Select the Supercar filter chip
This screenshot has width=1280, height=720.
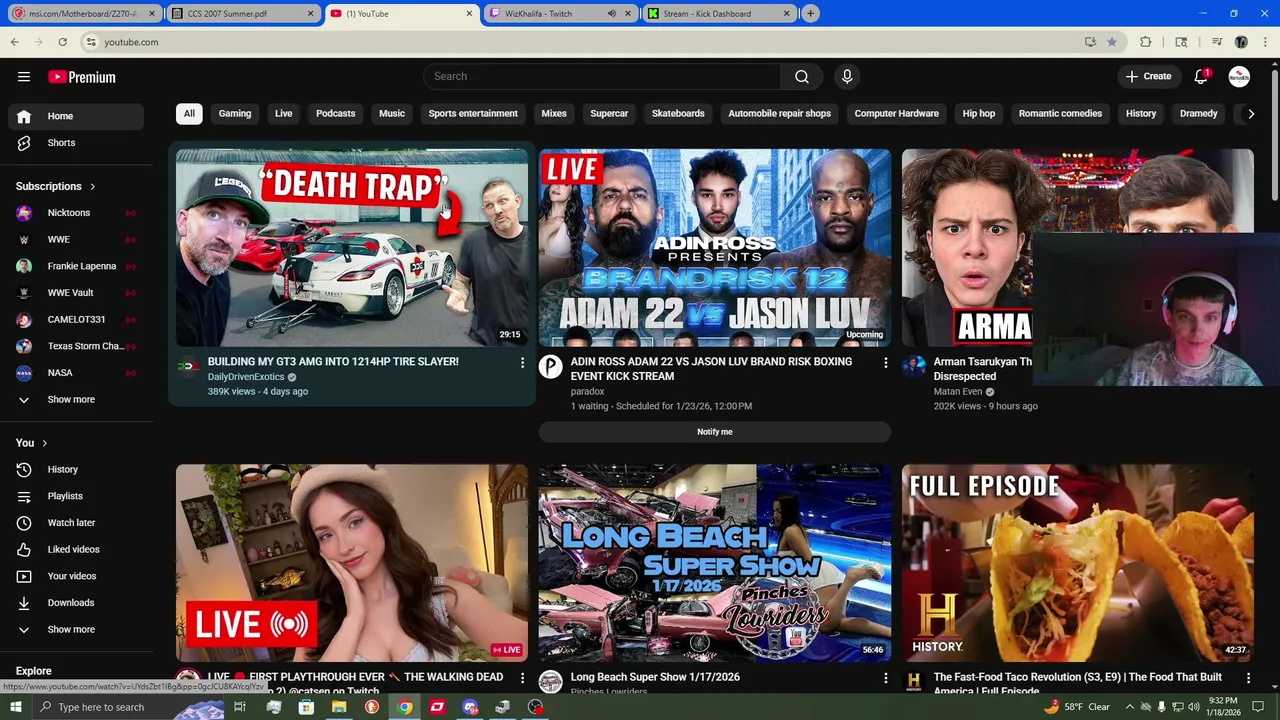pyautogui.click(x=609, y=114)
